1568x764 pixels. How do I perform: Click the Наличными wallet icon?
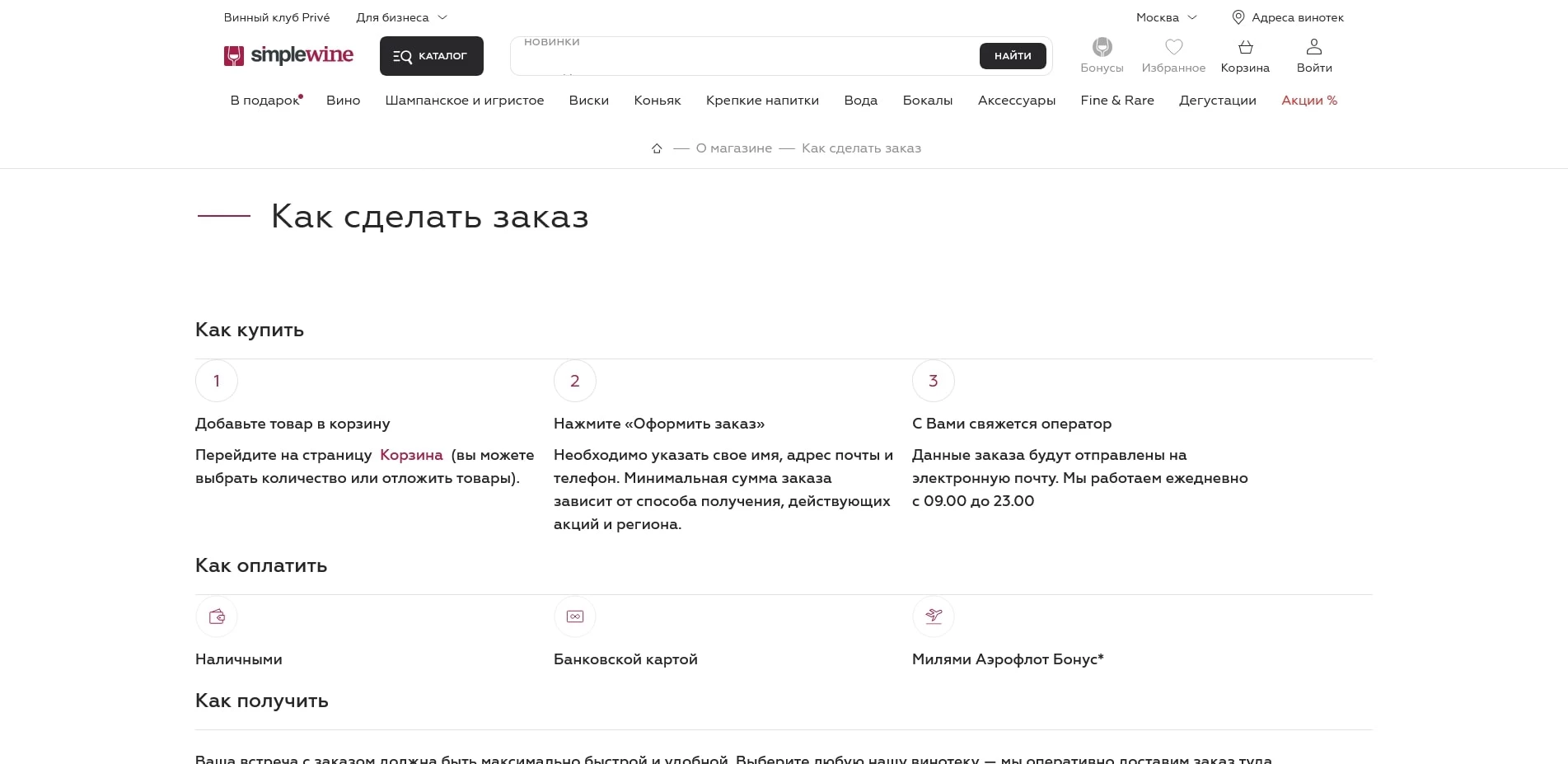(x=217, y=616)
